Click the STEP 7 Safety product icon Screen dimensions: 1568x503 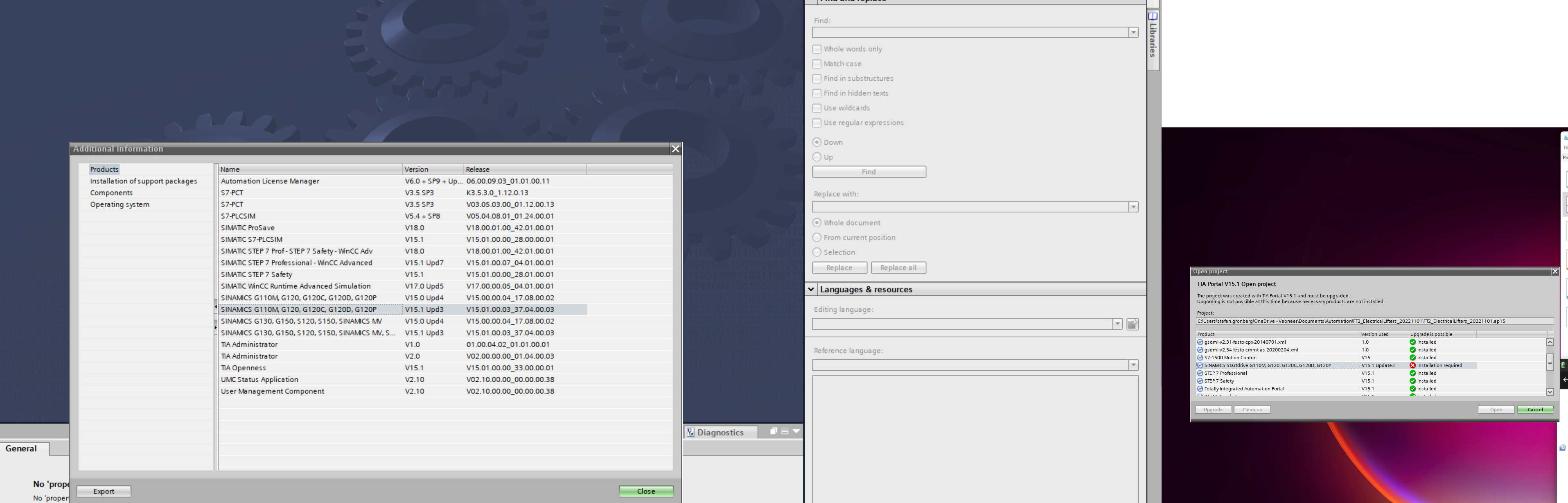click(1200, 381)
